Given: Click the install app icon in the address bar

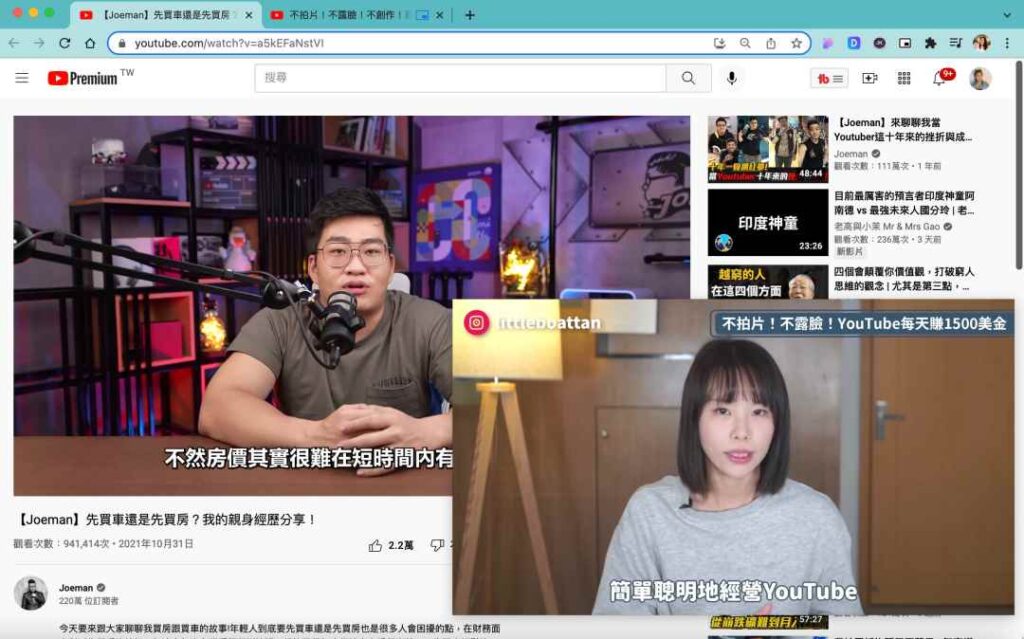Looking at the screenshot, I should 720,43.
